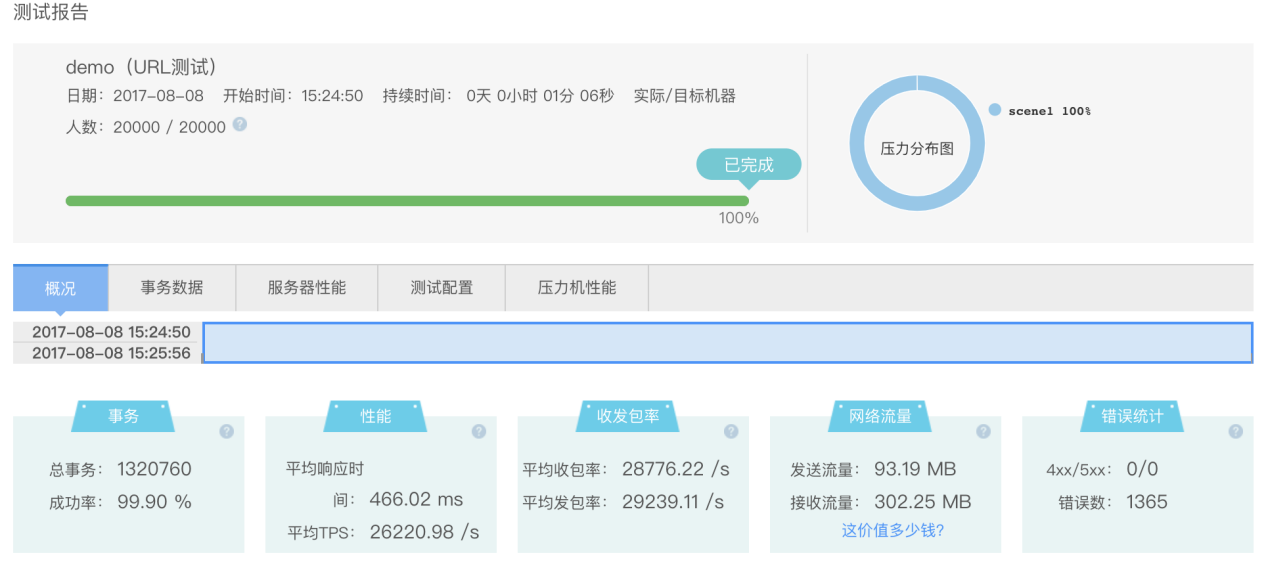Click help icon in 收发包率 card
Image resolution: width=1268 pixels, height=566 pixels.
731,431
